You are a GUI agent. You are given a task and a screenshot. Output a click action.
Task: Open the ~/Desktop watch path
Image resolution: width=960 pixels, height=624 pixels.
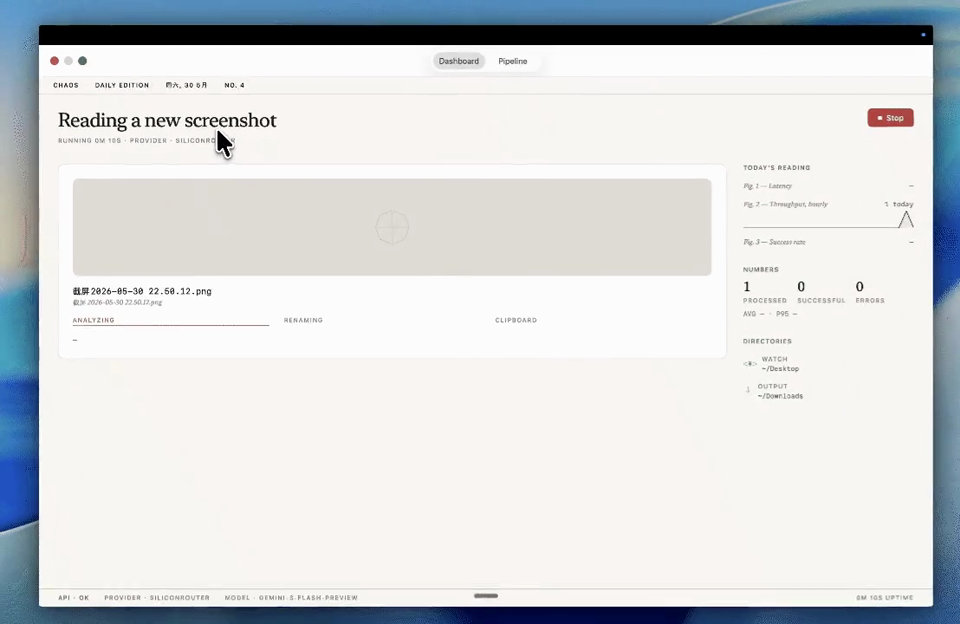780,369
